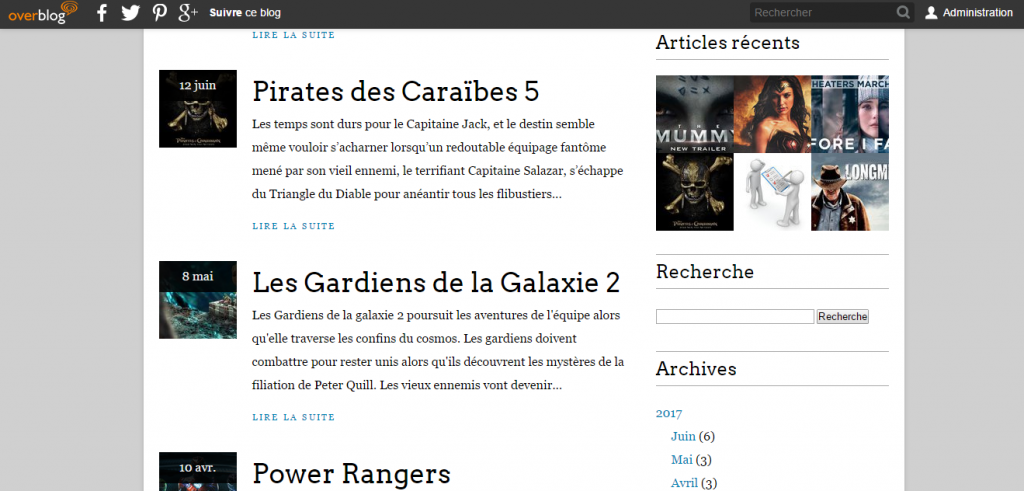The height and width of the screenshot is (491, 1024).
Task: Open the Pinterest share icon
Action: [159, 13]
